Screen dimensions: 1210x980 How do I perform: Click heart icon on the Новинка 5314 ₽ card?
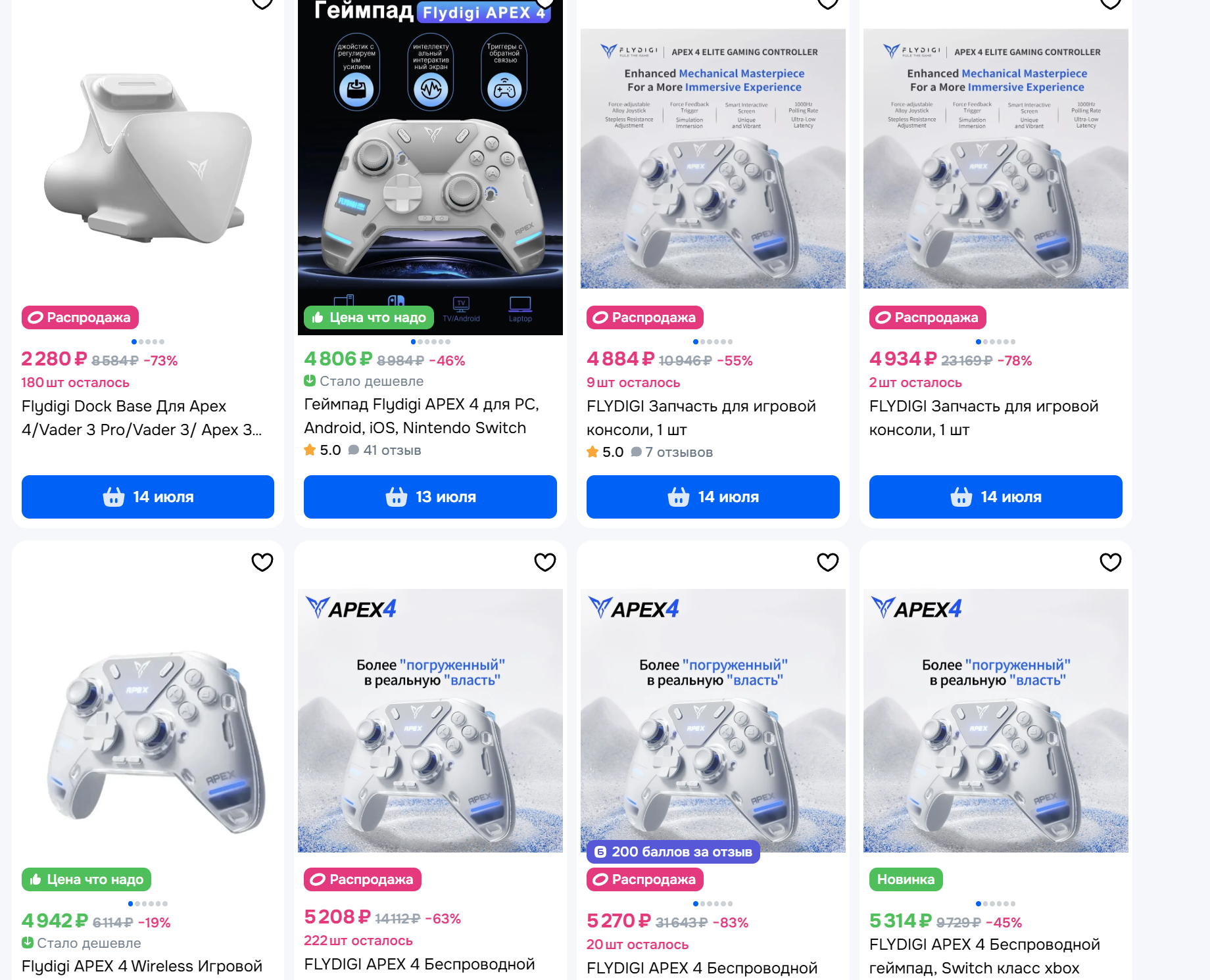coord(1110,562)
